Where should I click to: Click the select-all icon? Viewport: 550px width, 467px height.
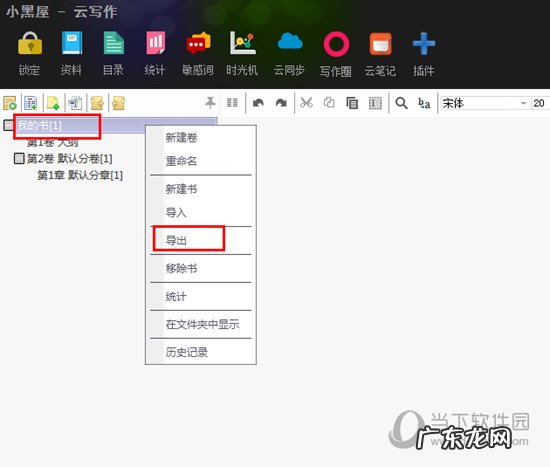pyautogui.click(x=375, y=103)
